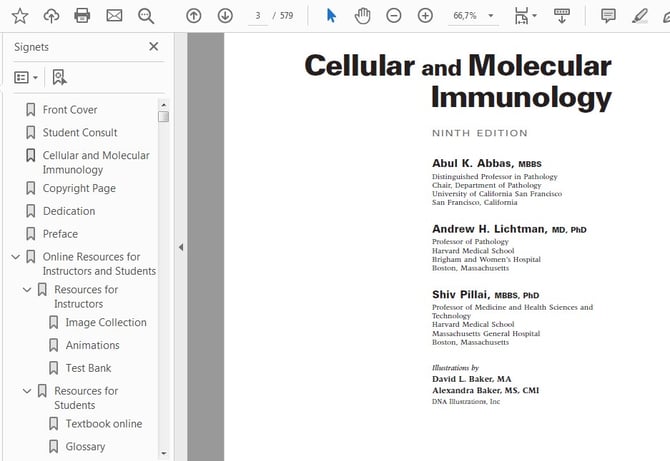Activate the hand pan tool
Screen dimensions: 670x461
tap(362, 16)
